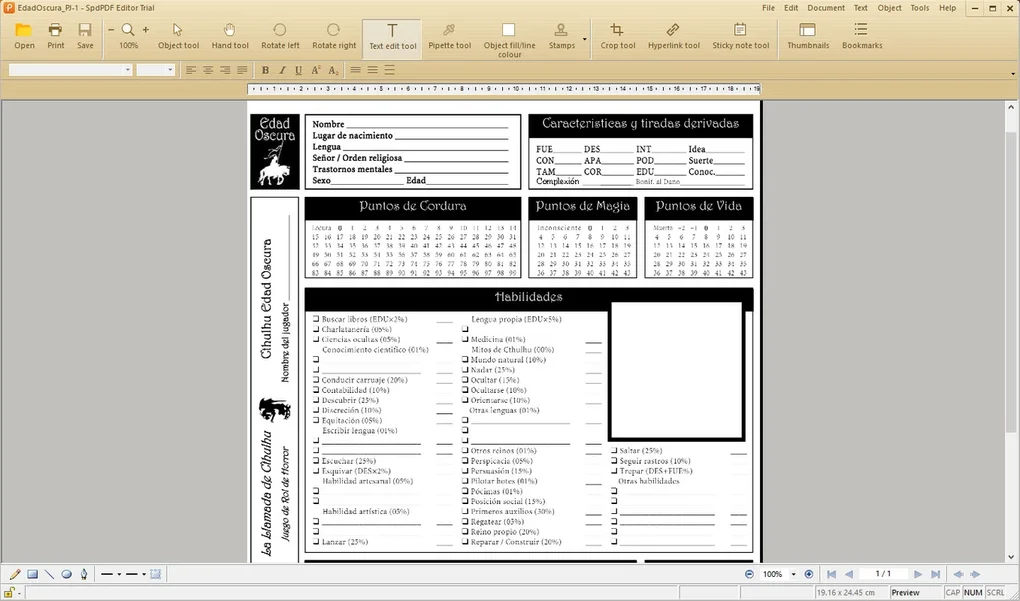Expand the Stamps dropdown arrow
1020x601 pixels.
pyautogui.click(x=584, y=39)
